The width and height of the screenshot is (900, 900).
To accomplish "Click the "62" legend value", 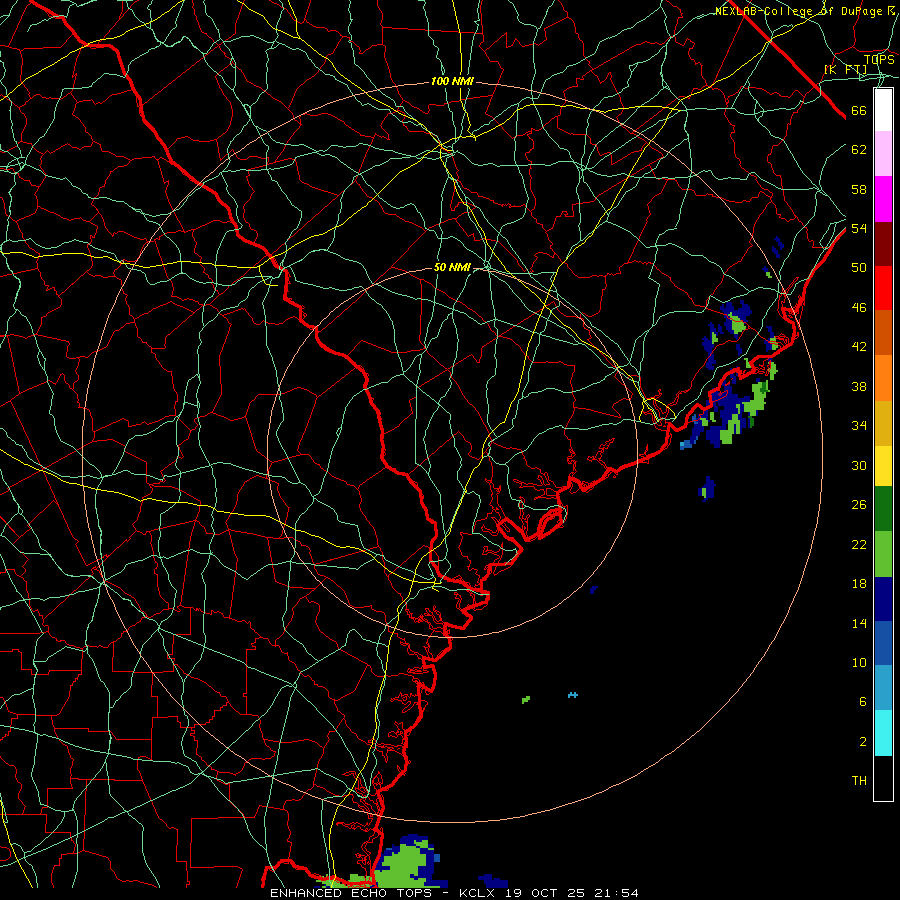I will [x=859, y=149].
